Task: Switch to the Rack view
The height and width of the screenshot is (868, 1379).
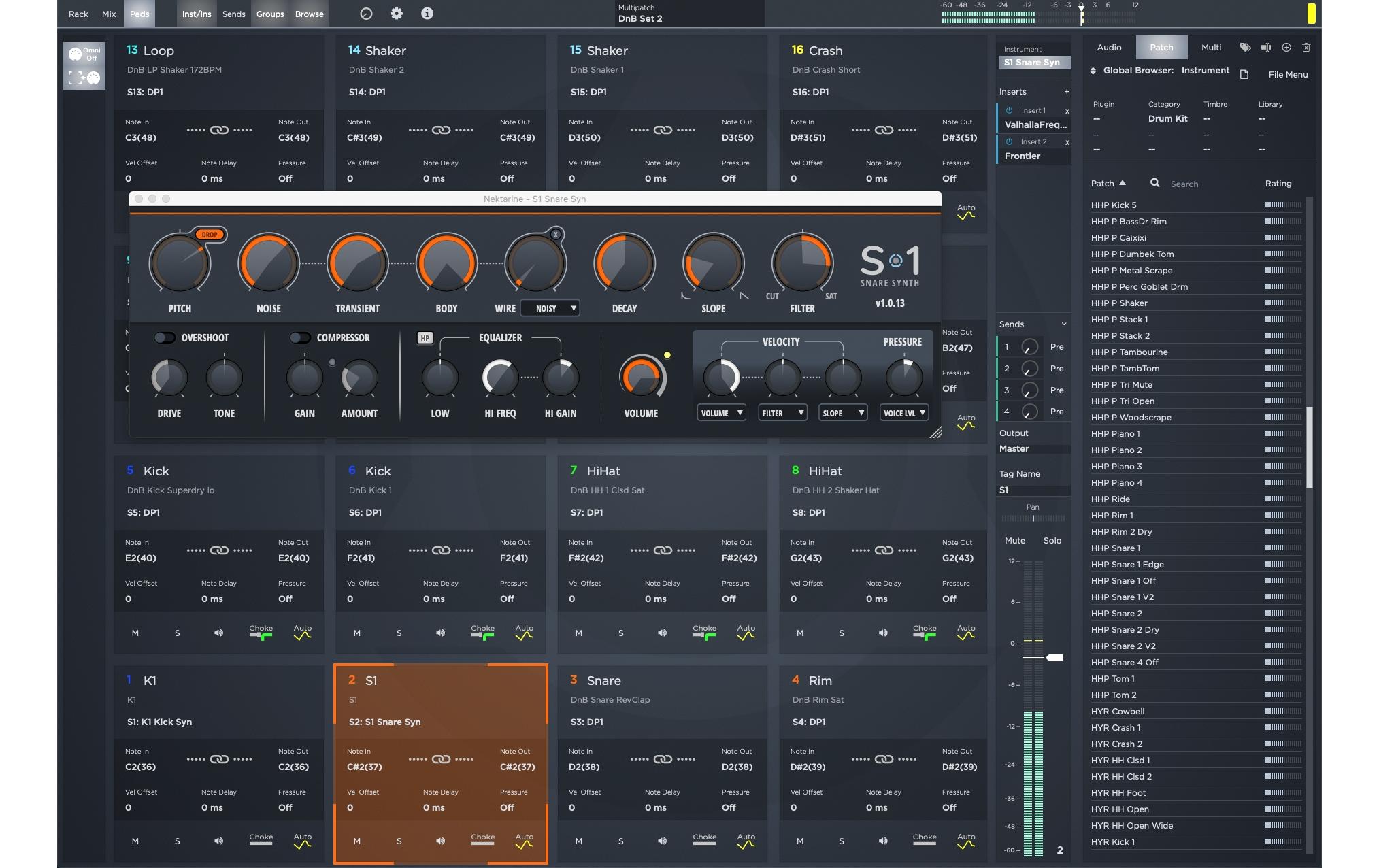Action: 78,14
